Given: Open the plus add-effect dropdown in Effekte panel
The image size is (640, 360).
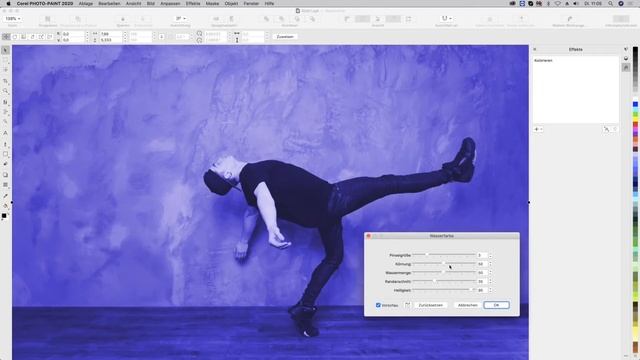Looking at the screenshot, I should pos(538,129).
